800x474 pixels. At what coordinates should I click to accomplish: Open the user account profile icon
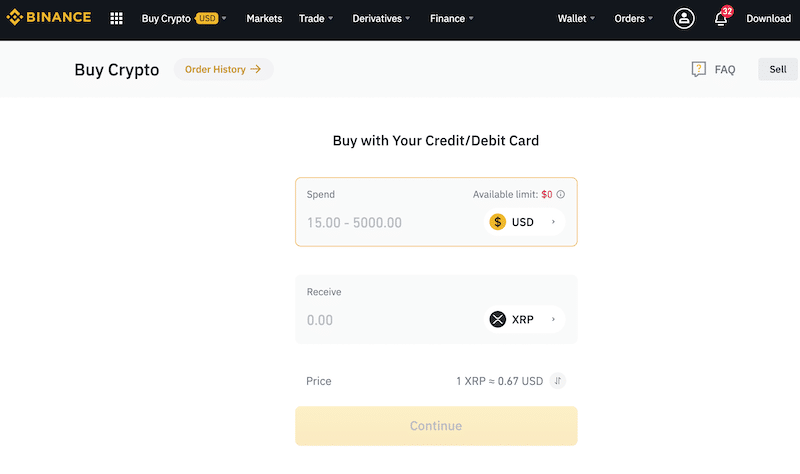[684, 18]
